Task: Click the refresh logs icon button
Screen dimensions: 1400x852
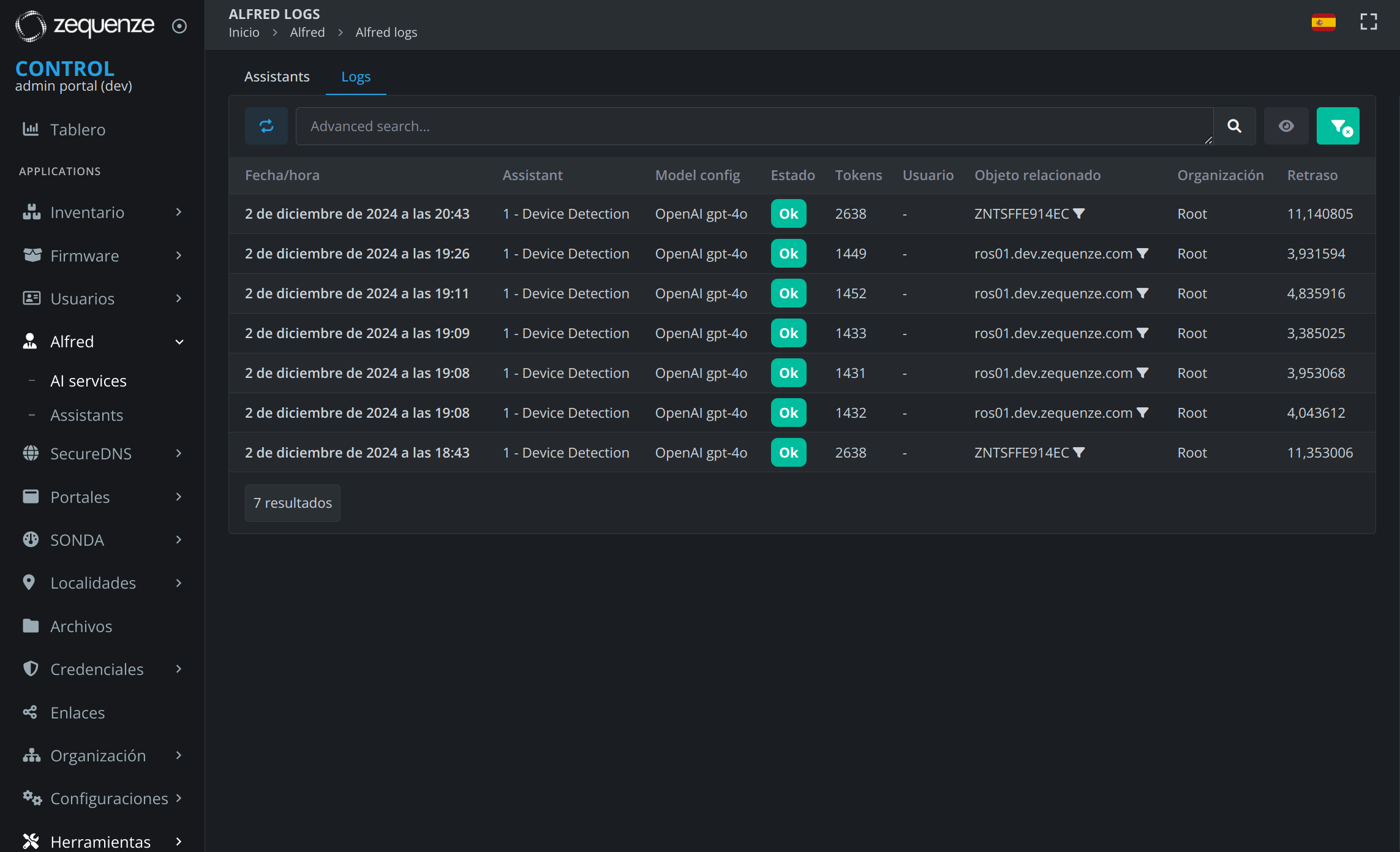Action: [266, 126]
